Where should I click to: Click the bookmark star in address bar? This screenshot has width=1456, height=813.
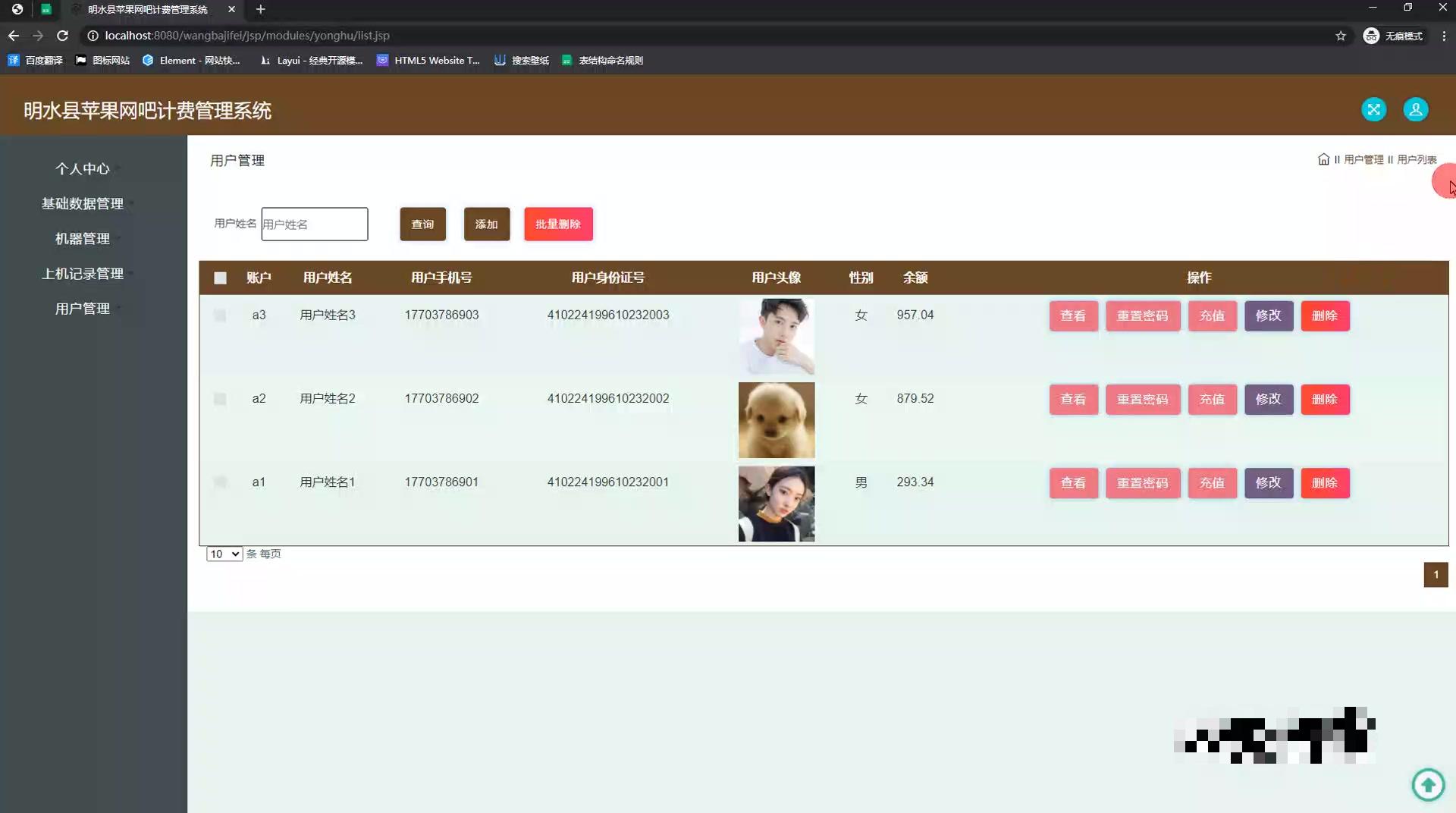[x=1341, y=35]
